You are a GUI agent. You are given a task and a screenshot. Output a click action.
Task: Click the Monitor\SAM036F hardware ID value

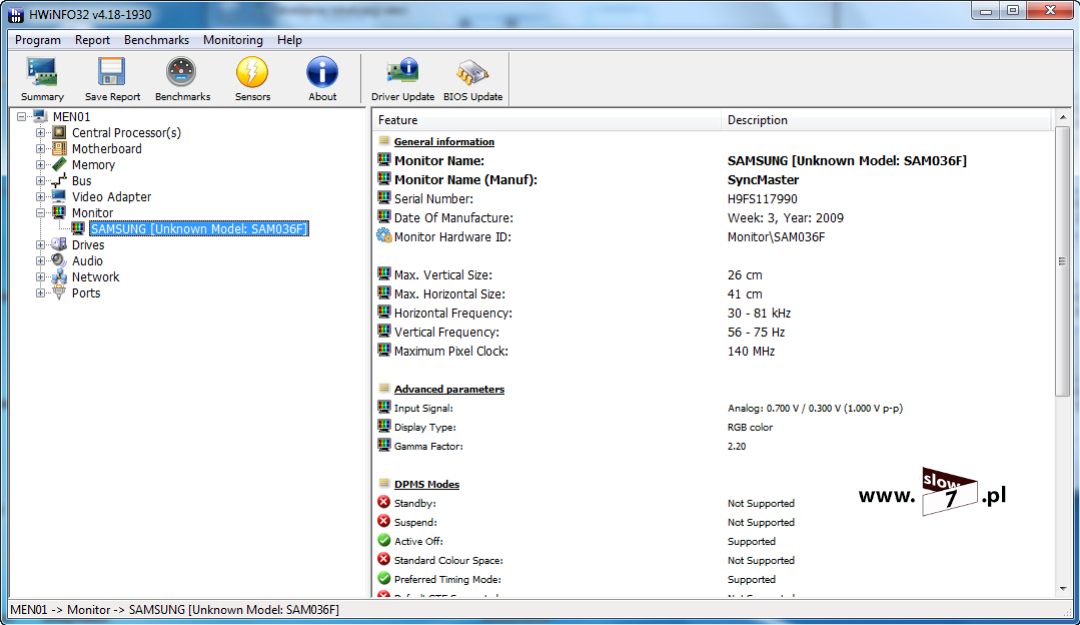coord(776,237)
